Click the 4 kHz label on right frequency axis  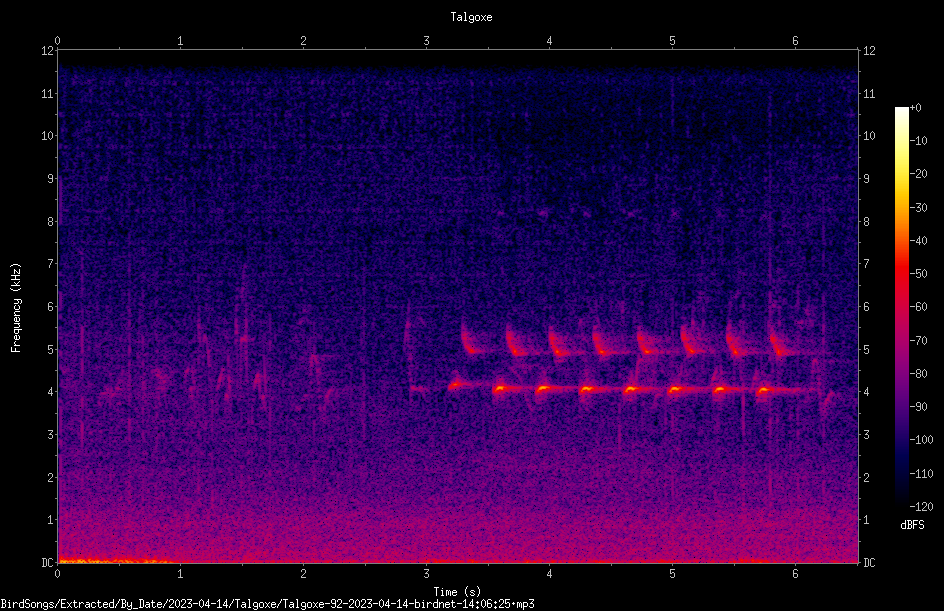click(x=866, y=392)
